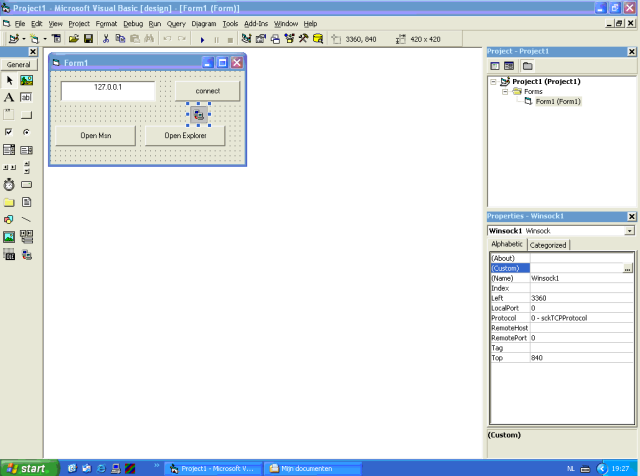Open the Add Project dropdown arrow
The height and width of the screenshot is (476, 640).
pyautogui.click(x=24, y=39)
